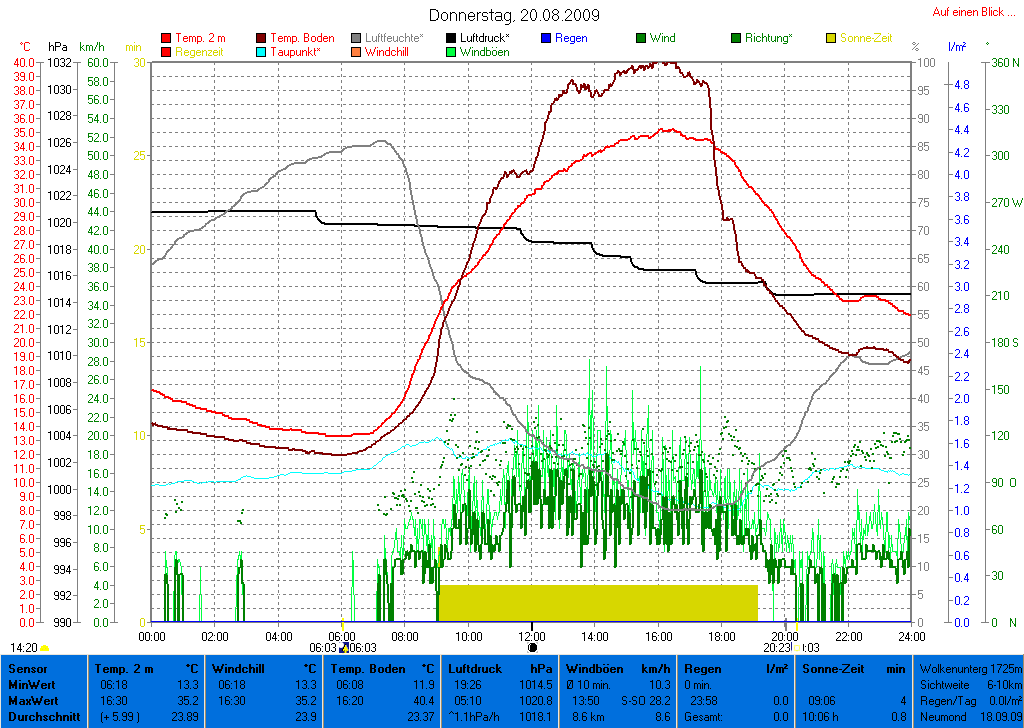The image size is (1024, 728).
Task: Click the blue Regen legend square
Action: click(x=546, y=38)
